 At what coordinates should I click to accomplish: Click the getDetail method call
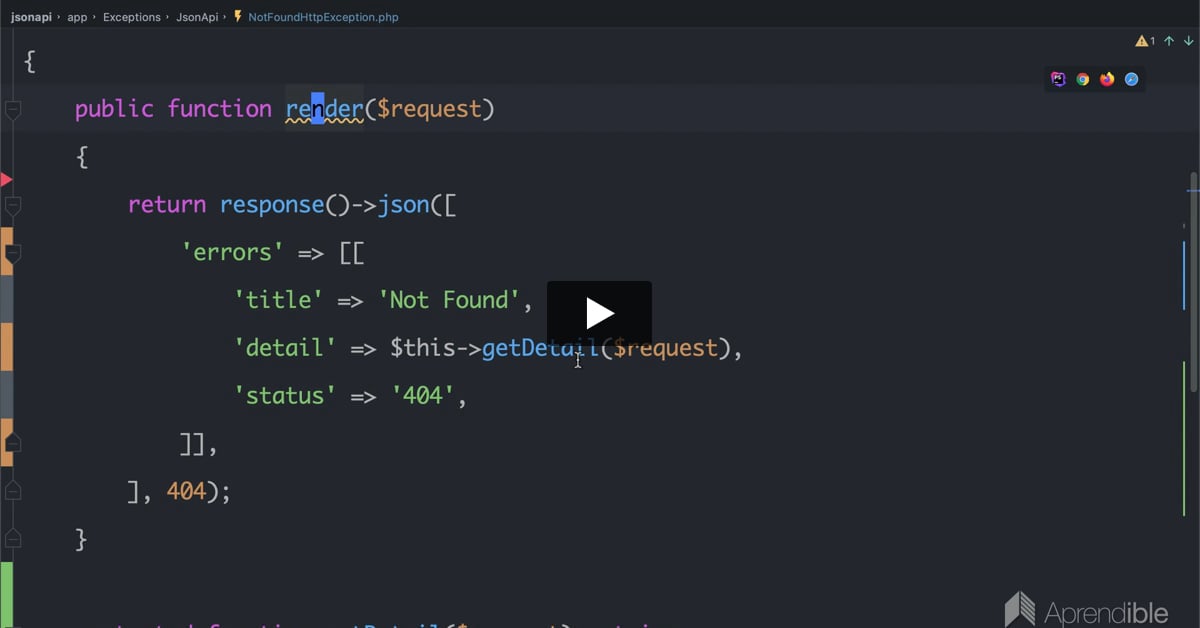click(541, 348)
